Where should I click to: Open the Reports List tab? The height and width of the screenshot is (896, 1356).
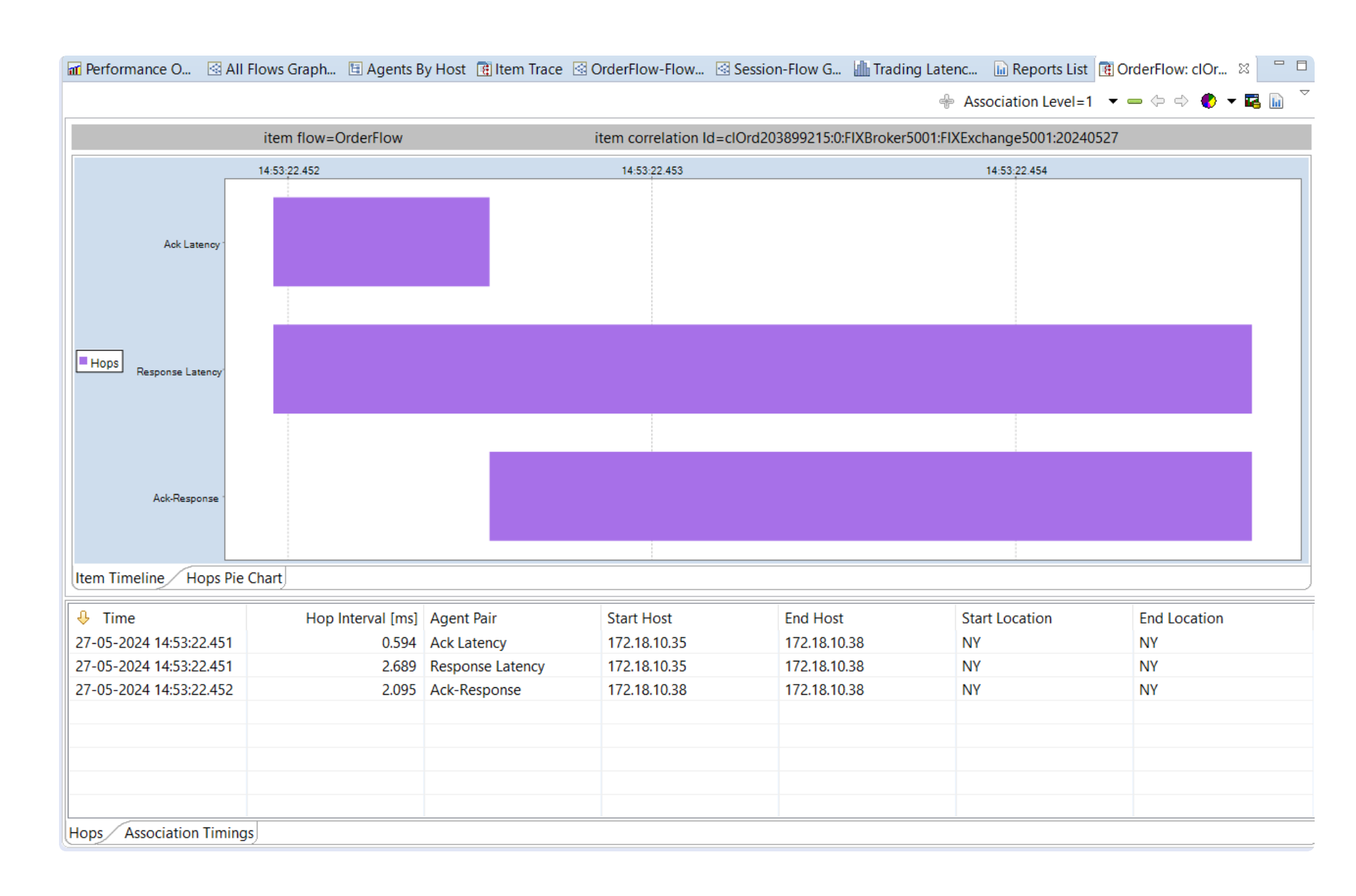(1041, 69)
